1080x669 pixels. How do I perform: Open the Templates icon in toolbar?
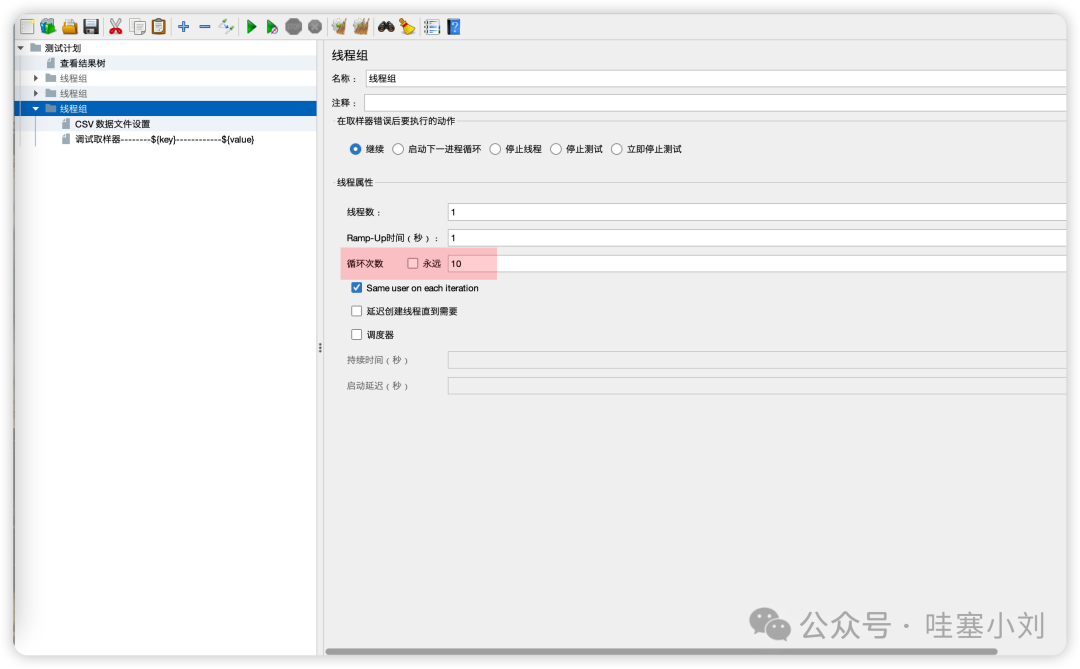point(48,27)
